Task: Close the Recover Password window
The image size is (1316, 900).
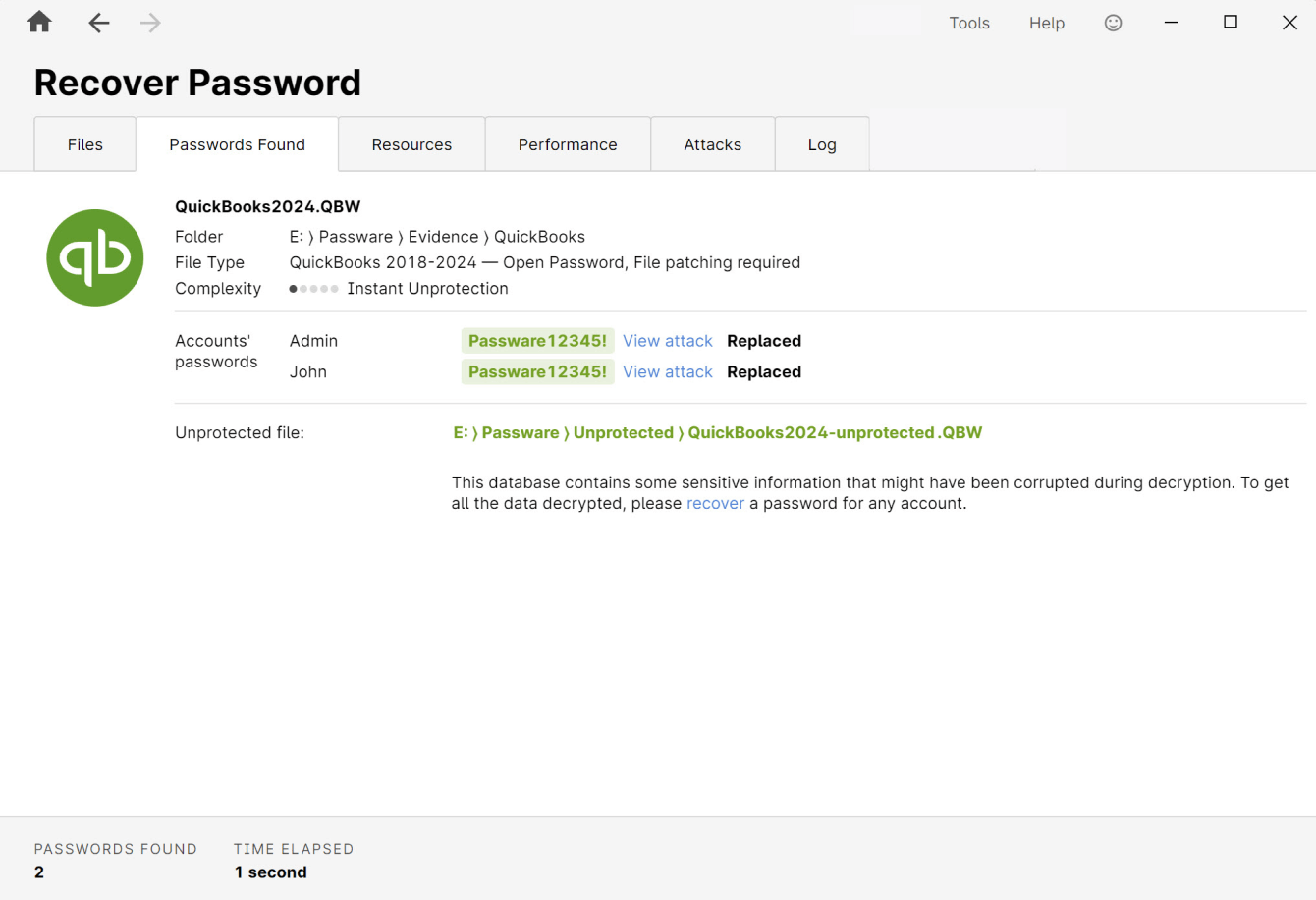Action: tap(1289, 23)
